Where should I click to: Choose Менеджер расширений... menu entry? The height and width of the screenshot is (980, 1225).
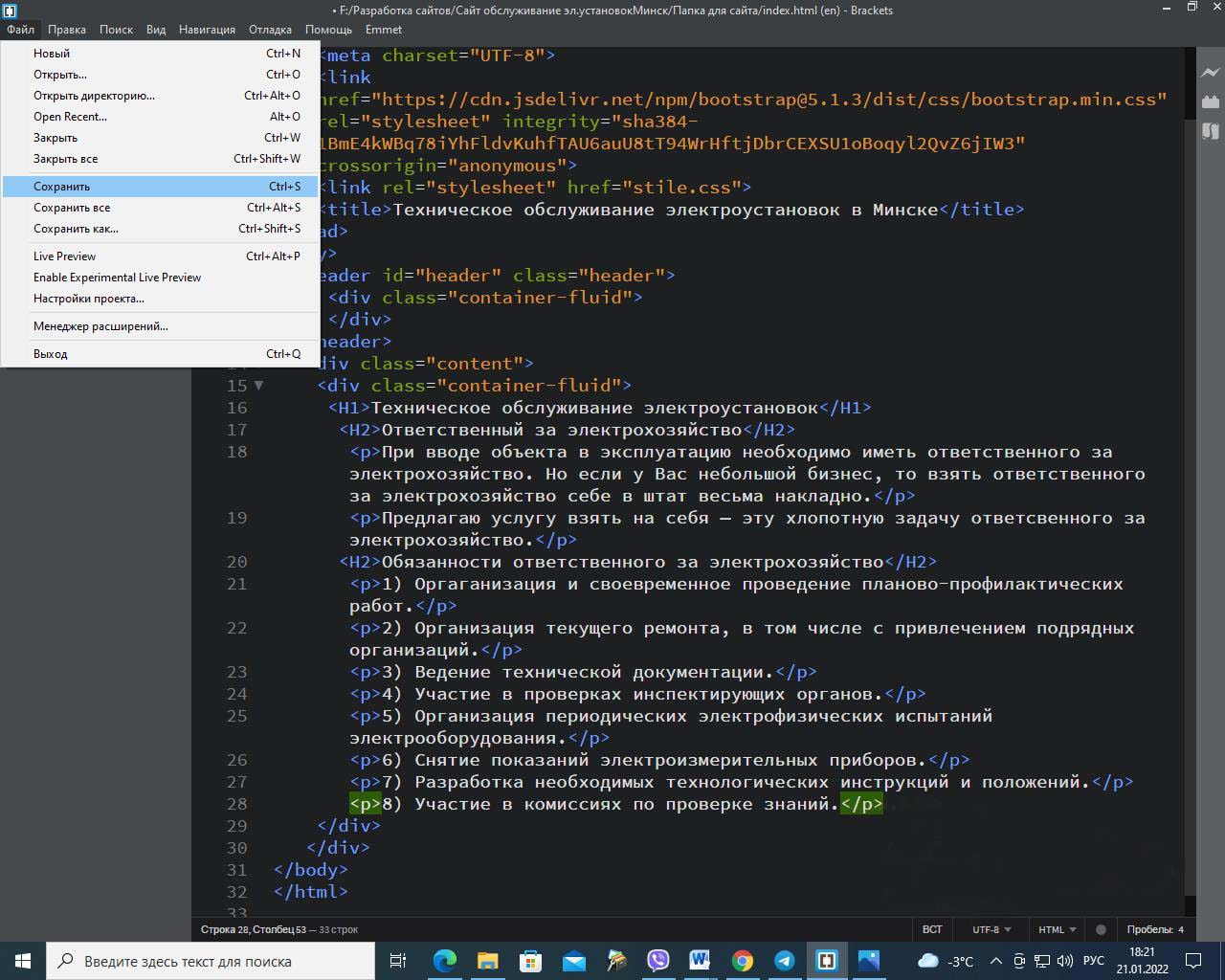click(100, 326)
